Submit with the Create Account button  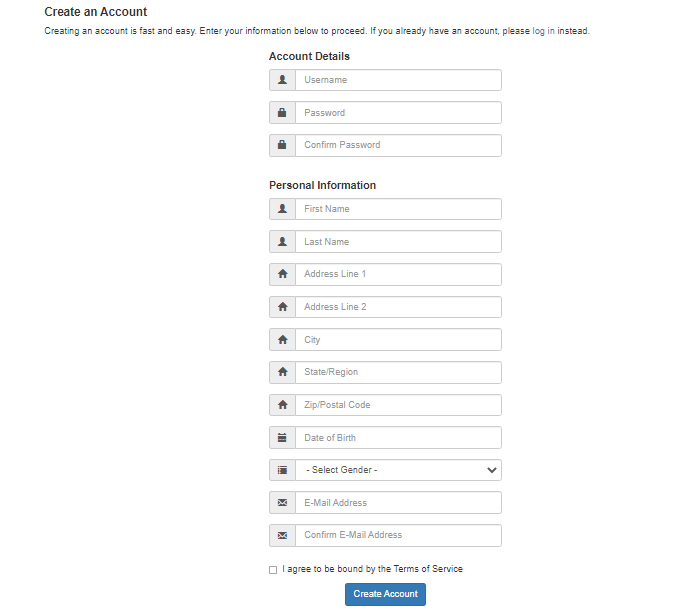pos(385,594)
